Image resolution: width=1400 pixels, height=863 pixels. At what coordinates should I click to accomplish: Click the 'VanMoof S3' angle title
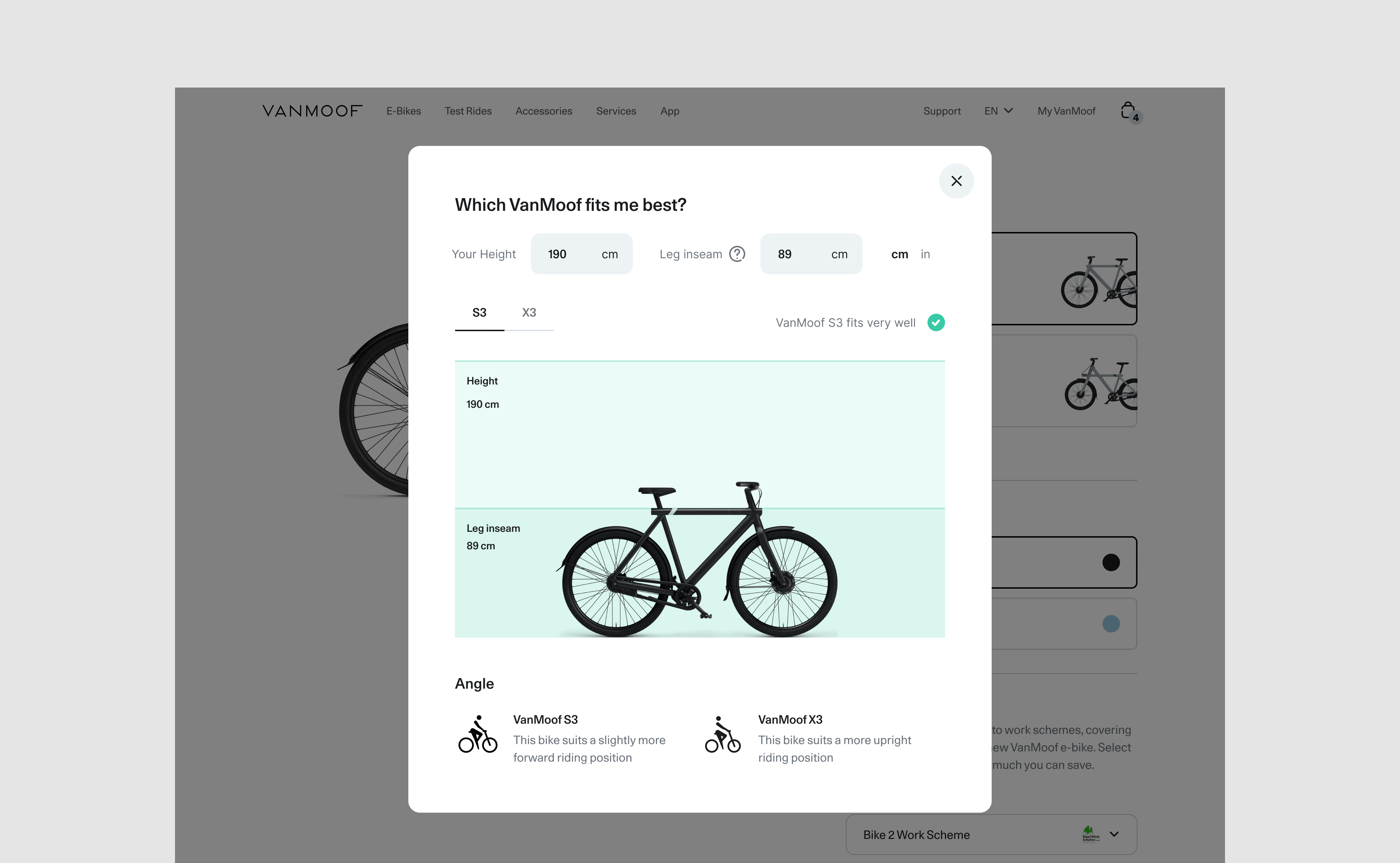pyautogui.click(x=545, y=720)
